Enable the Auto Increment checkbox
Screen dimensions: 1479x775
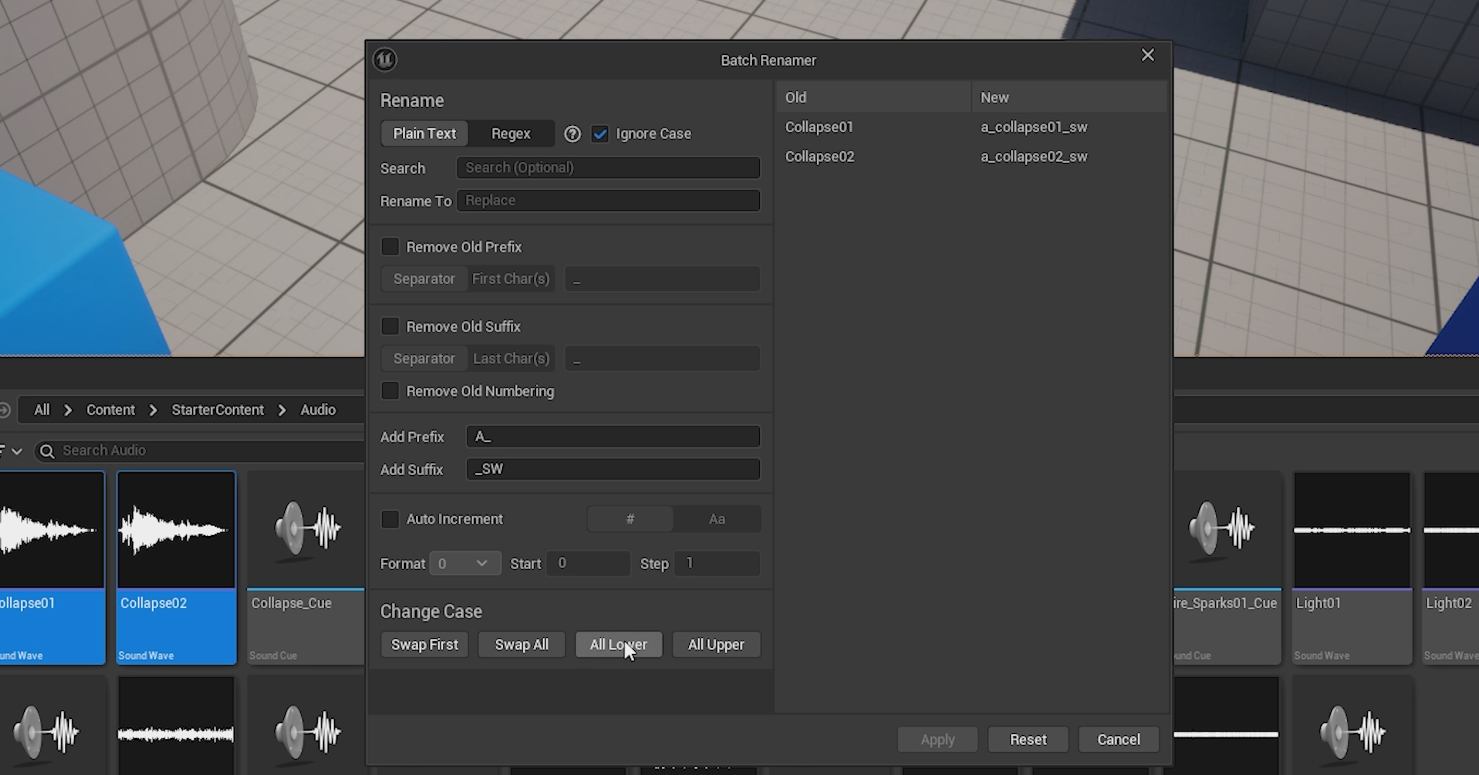point(390,519)
